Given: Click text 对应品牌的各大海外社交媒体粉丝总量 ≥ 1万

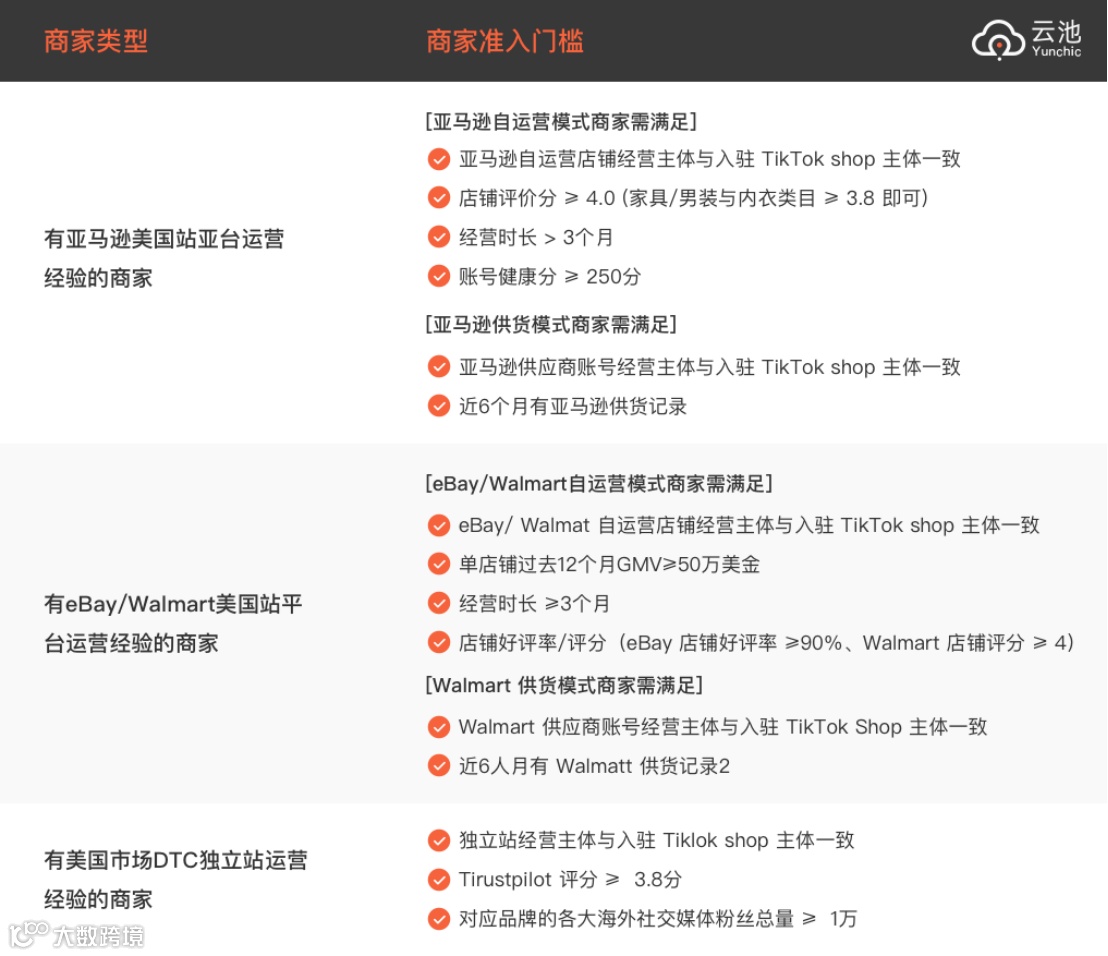Looking at the screenshot, I should coord(658,919).
